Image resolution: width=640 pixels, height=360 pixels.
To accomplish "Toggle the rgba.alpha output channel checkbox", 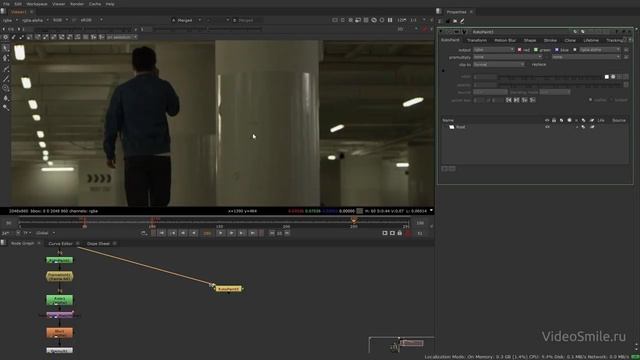I will (x=575, y=50).
